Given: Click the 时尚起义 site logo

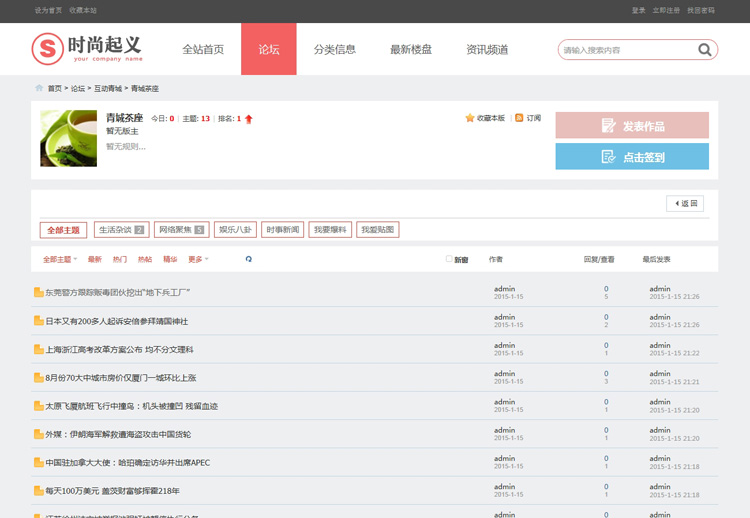Looking at the screenshot, I should 88,48.
